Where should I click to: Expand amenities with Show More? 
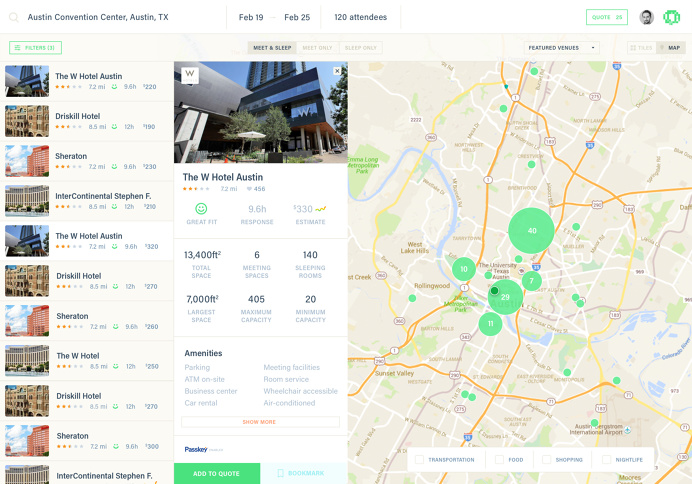click(260, 422)
